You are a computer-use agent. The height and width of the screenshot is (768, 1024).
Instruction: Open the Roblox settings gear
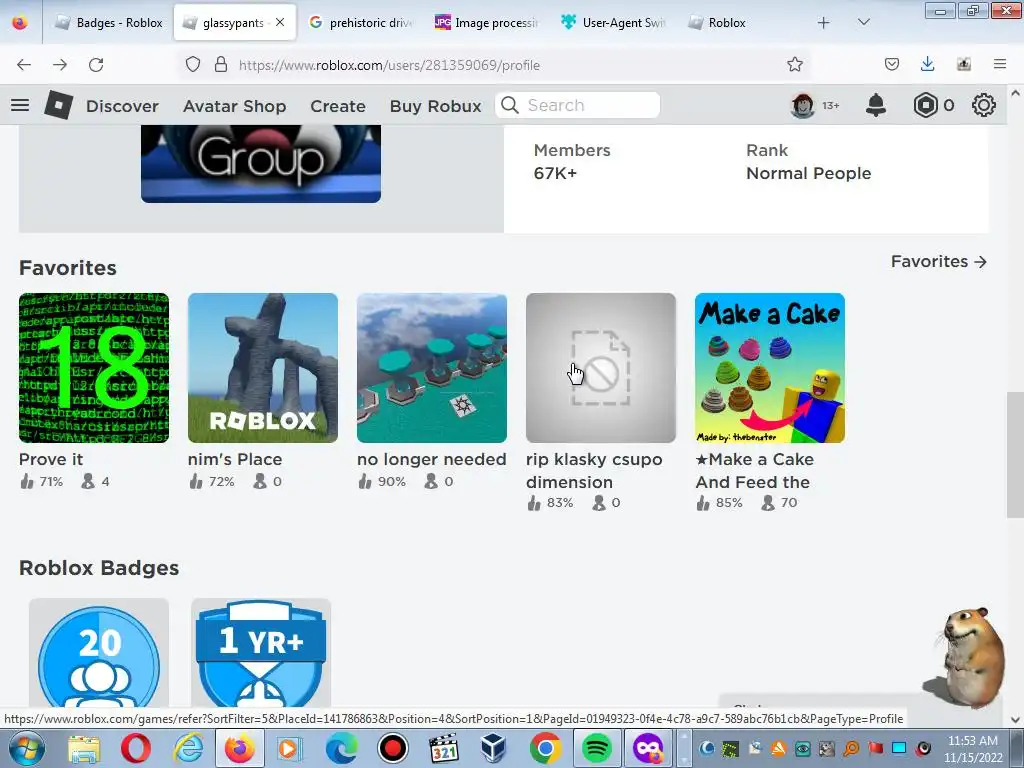[984, 105]
